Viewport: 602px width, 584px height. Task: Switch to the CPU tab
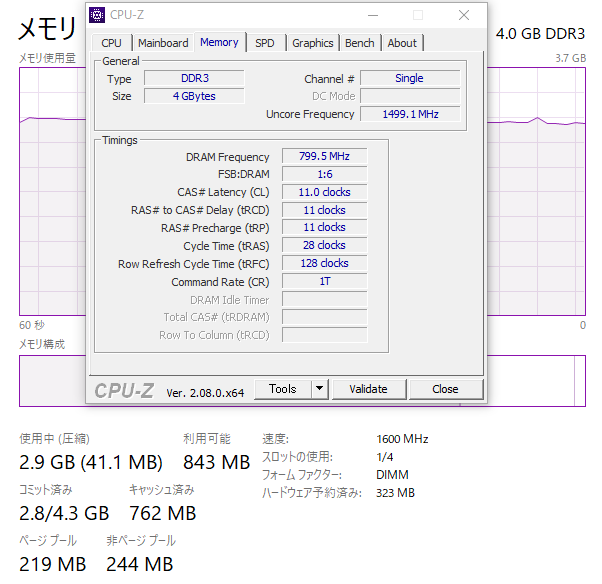111,43
